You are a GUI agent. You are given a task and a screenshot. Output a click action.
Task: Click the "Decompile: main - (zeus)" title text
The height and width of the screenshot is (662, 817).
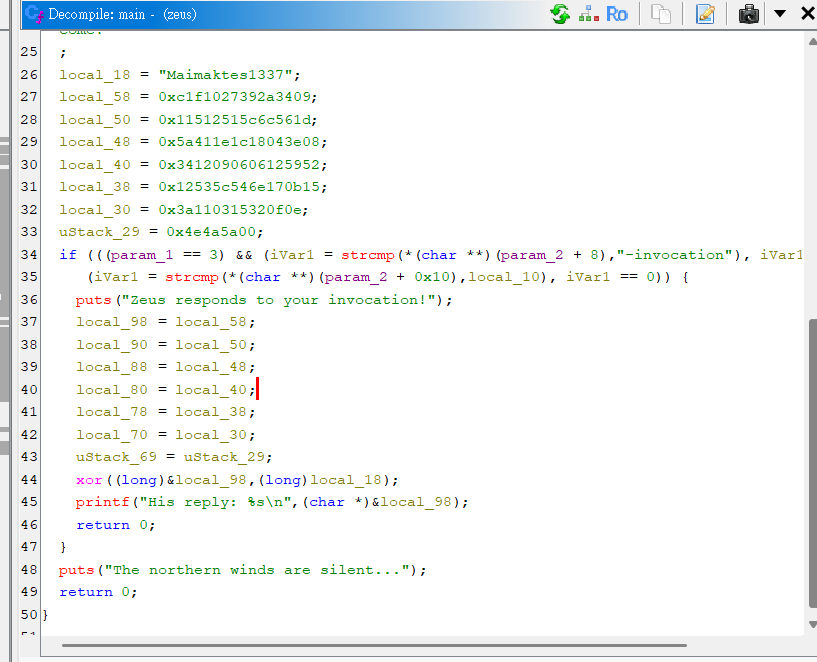tap(122, 14)
